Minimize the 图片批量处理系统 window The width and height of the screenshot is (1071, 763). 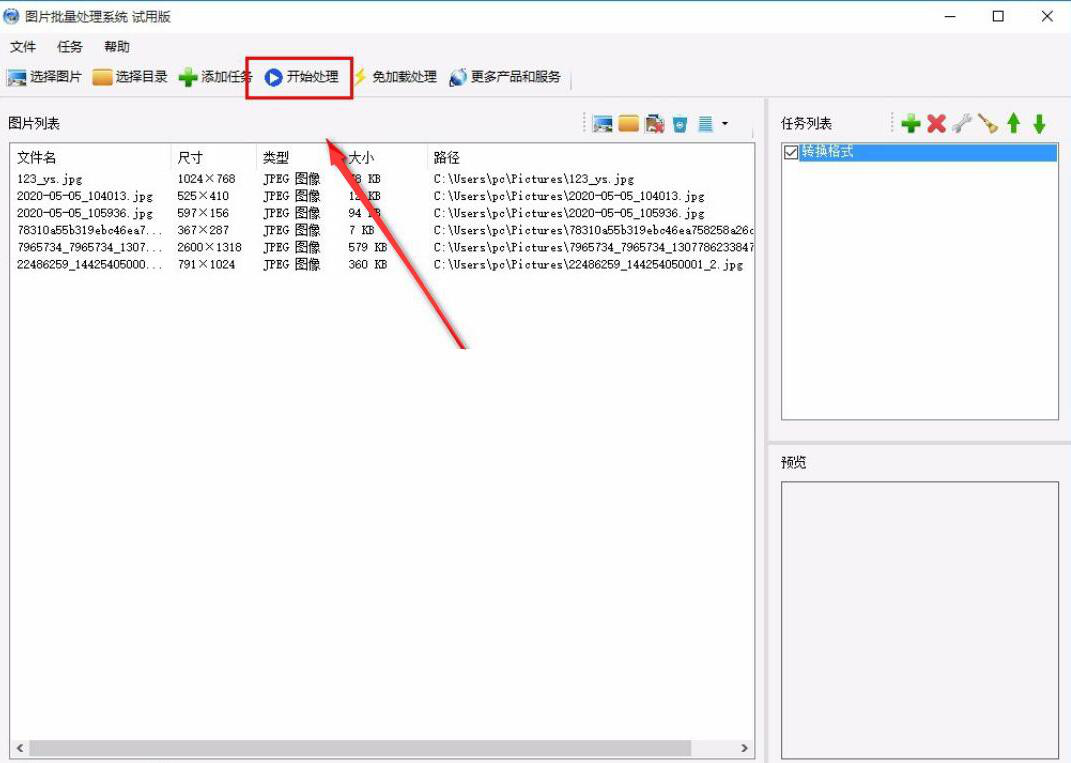[x=949, y=16]
